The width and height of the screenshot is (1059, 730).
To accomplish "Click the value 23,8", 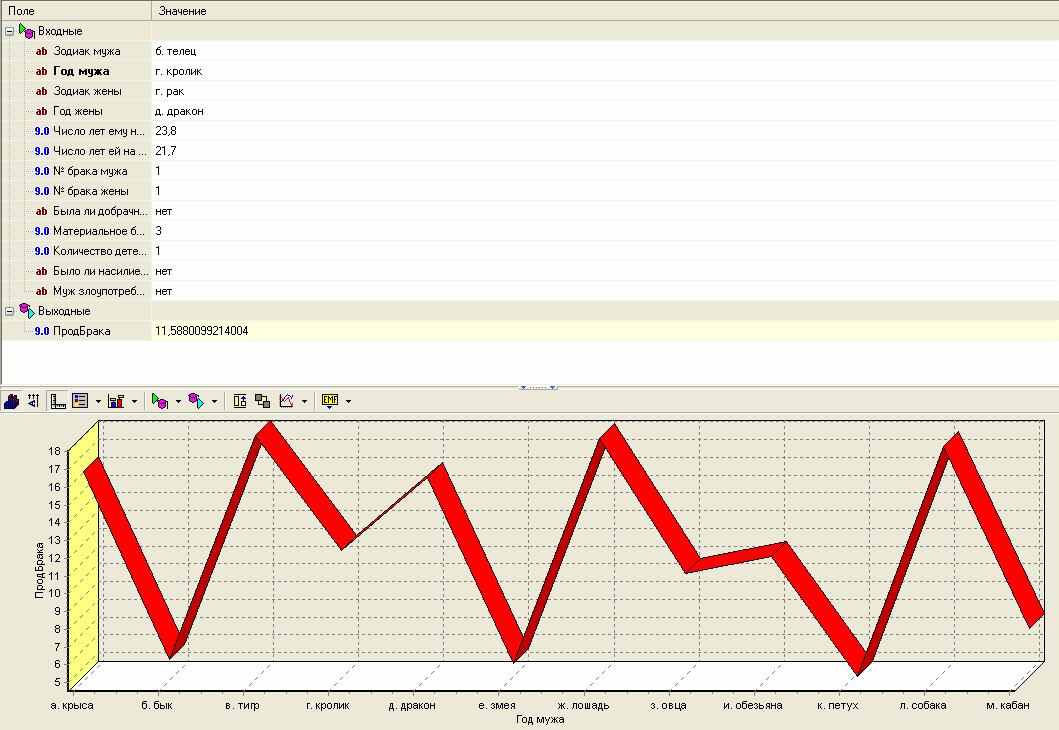I will 165,131.
